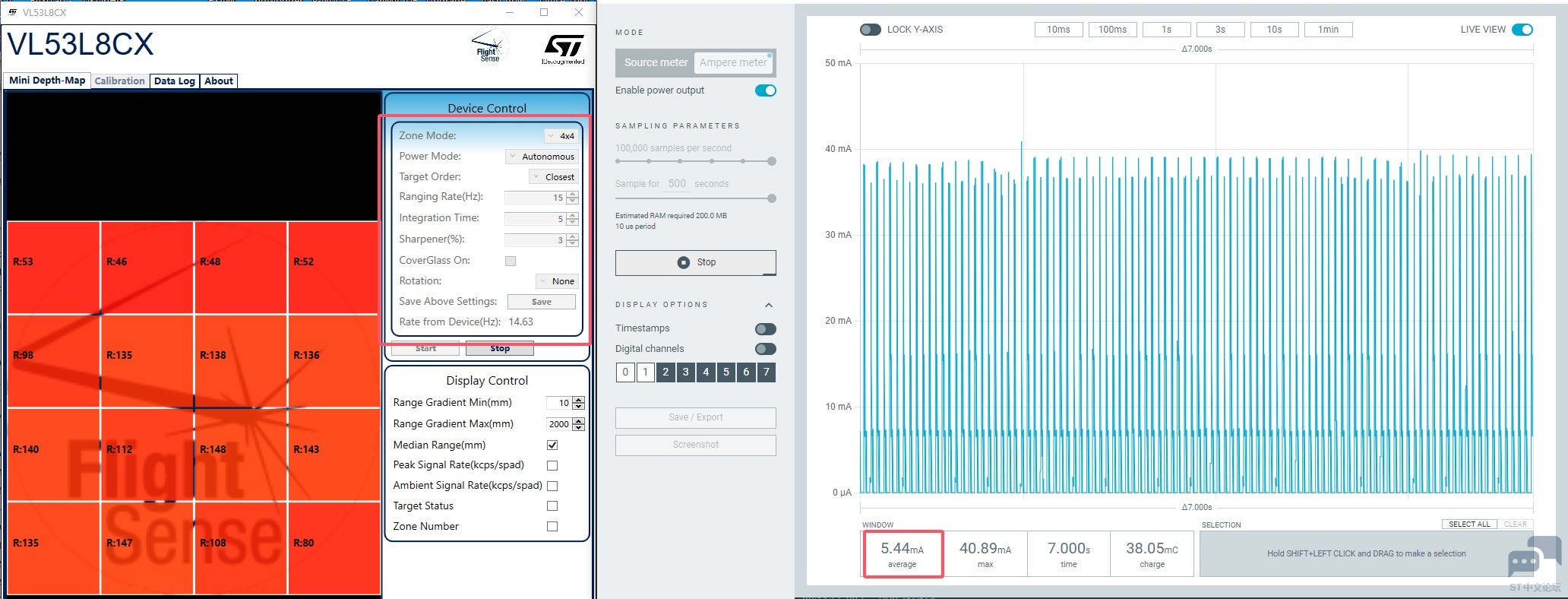Click the Ranging Rate(Hz) value field
Image resolution: width=1568 pixels, height=599 pixels.
536,198
